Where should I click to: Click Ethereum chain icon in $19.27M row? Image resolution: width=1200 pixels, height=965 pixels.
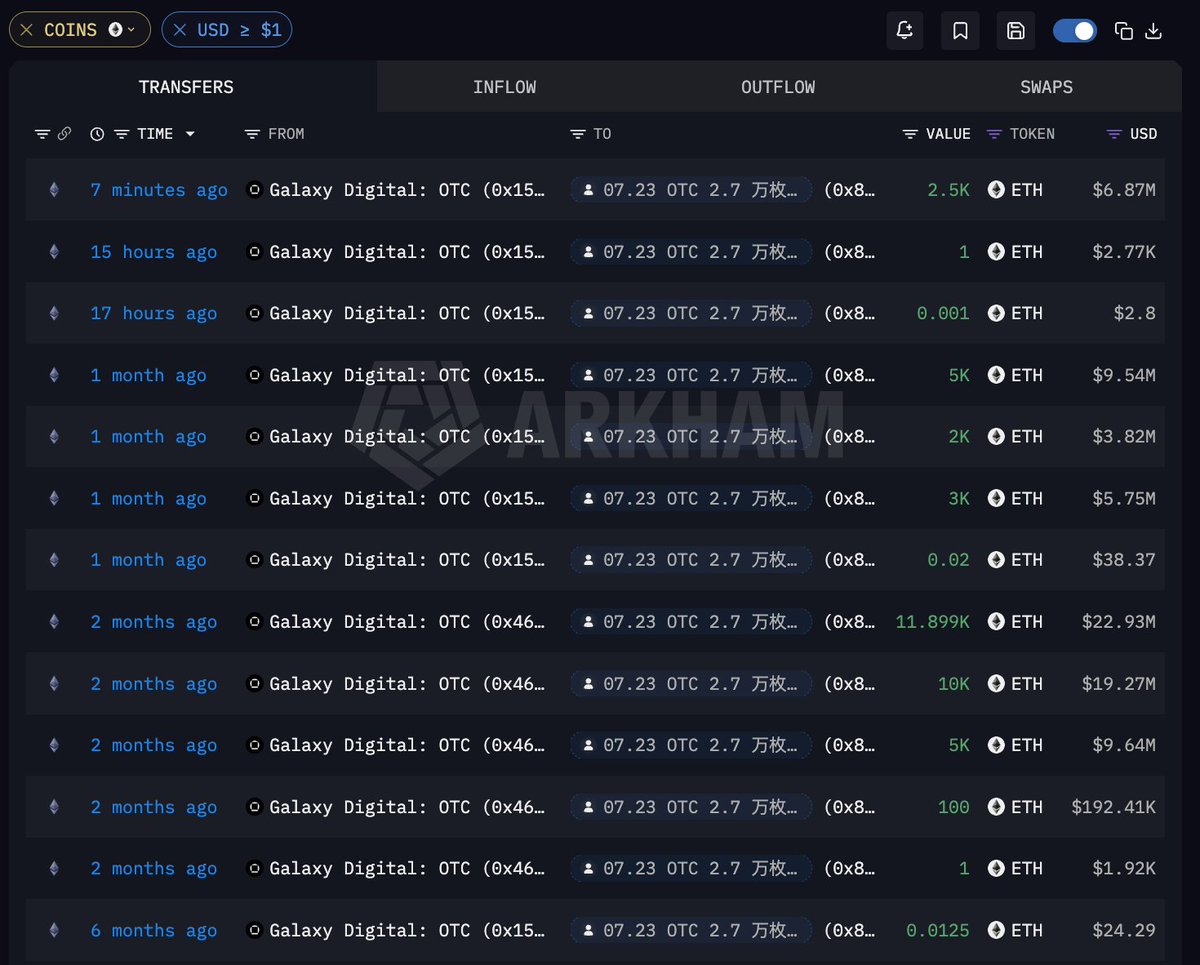(x=54, y=684)
